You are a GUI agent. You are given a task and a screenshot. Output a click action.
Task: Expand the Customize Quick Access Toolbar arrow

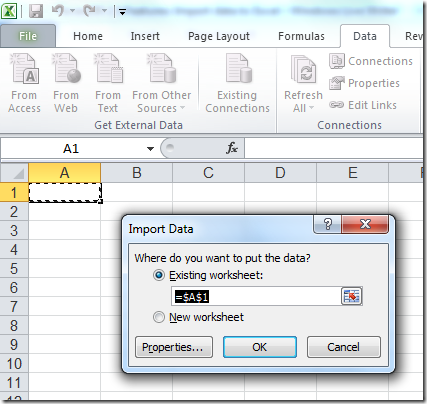click(x=122, y=12)
